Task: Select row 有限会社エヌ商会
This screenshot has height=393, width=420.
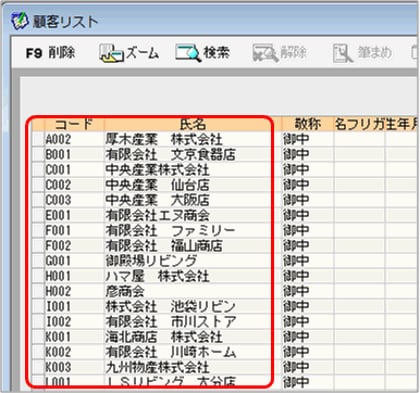Action: tap(157, 215)
